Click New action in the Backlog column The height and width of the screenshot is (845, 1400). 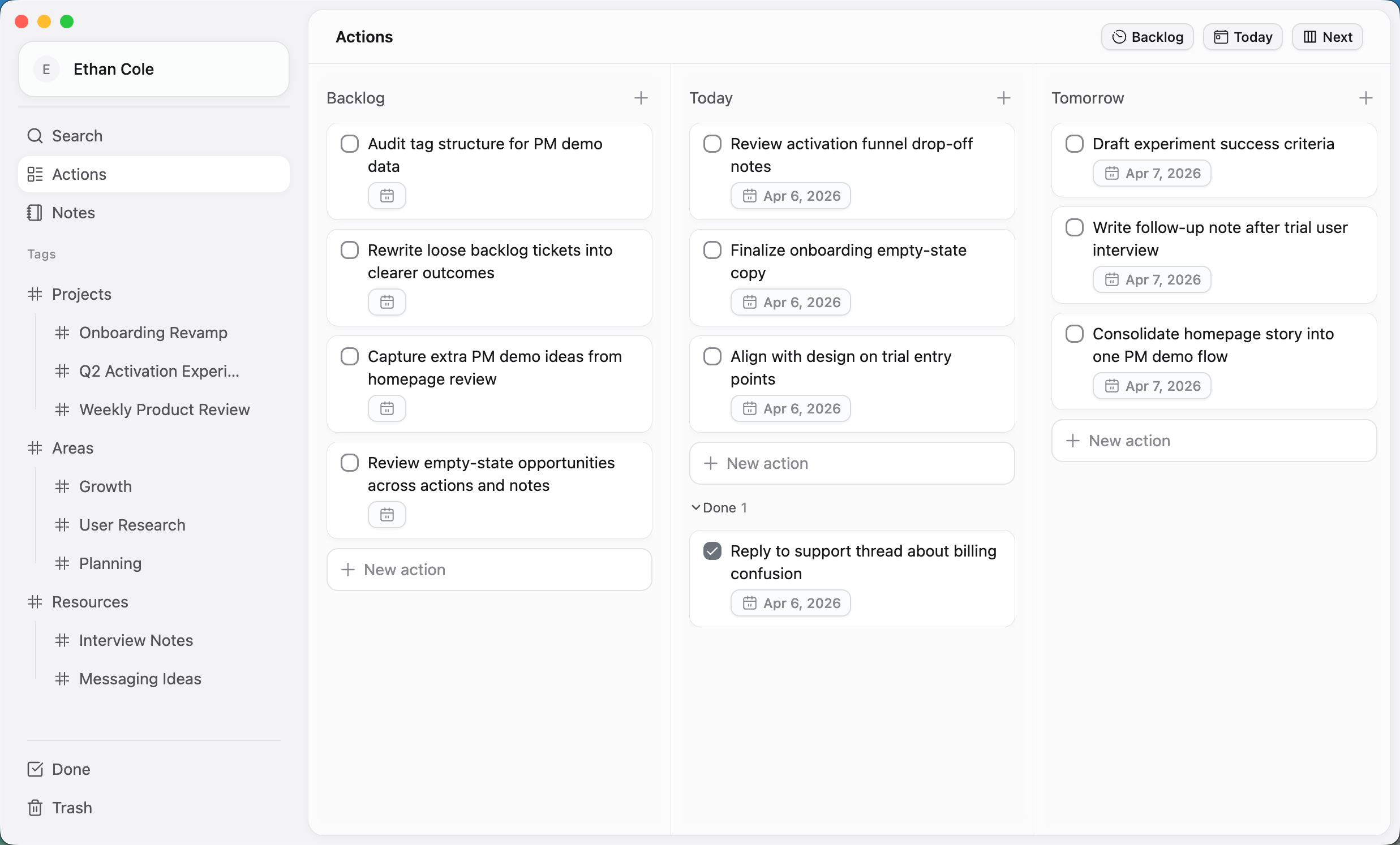[405, 569]
